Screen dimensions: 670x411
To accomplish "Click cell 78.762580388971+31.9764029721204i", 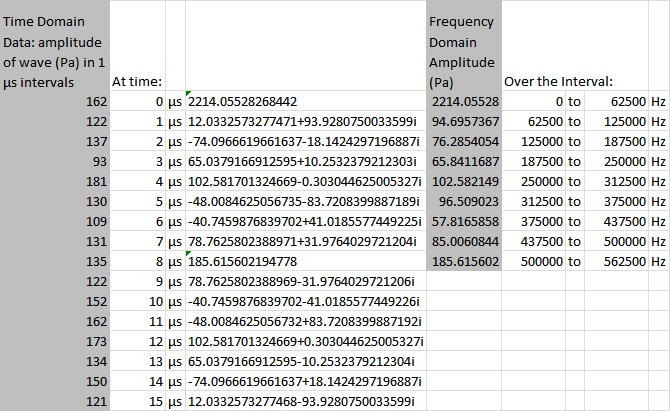I will click(x=306, y=241).
